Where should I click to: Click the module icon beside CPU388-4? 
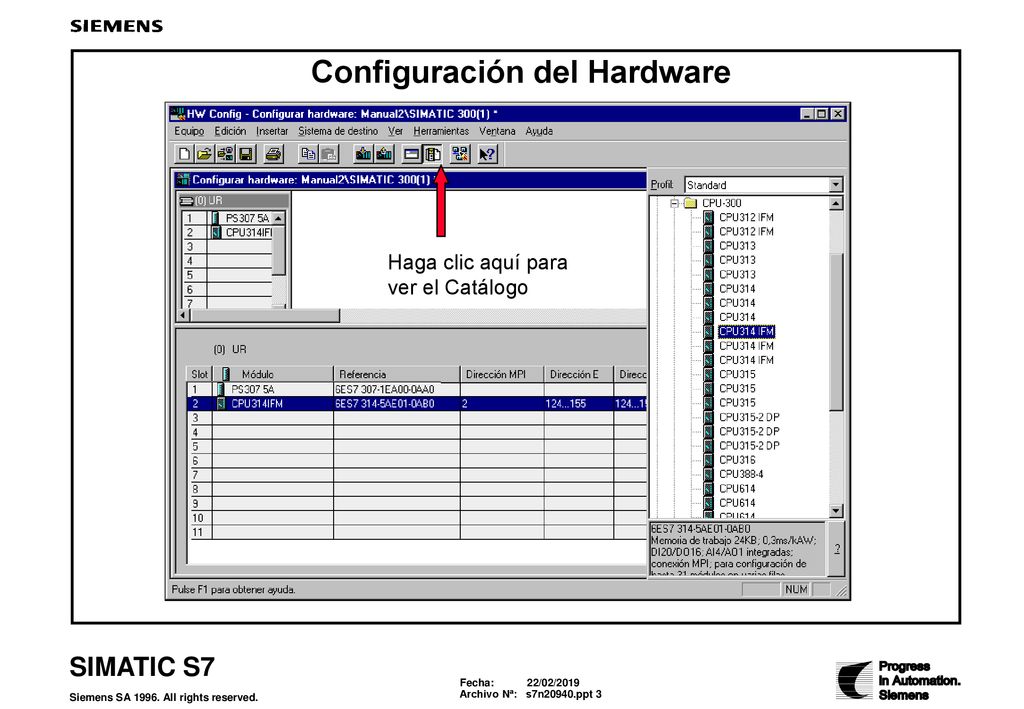(x=709, y=474)
